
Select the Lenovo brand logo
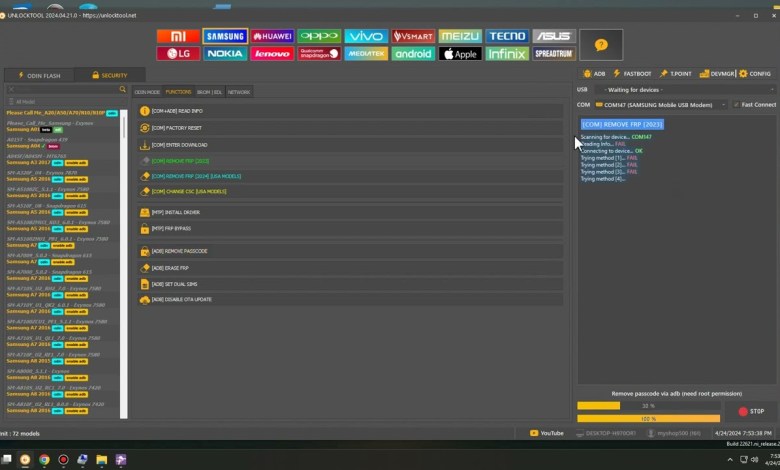(272, 54)
